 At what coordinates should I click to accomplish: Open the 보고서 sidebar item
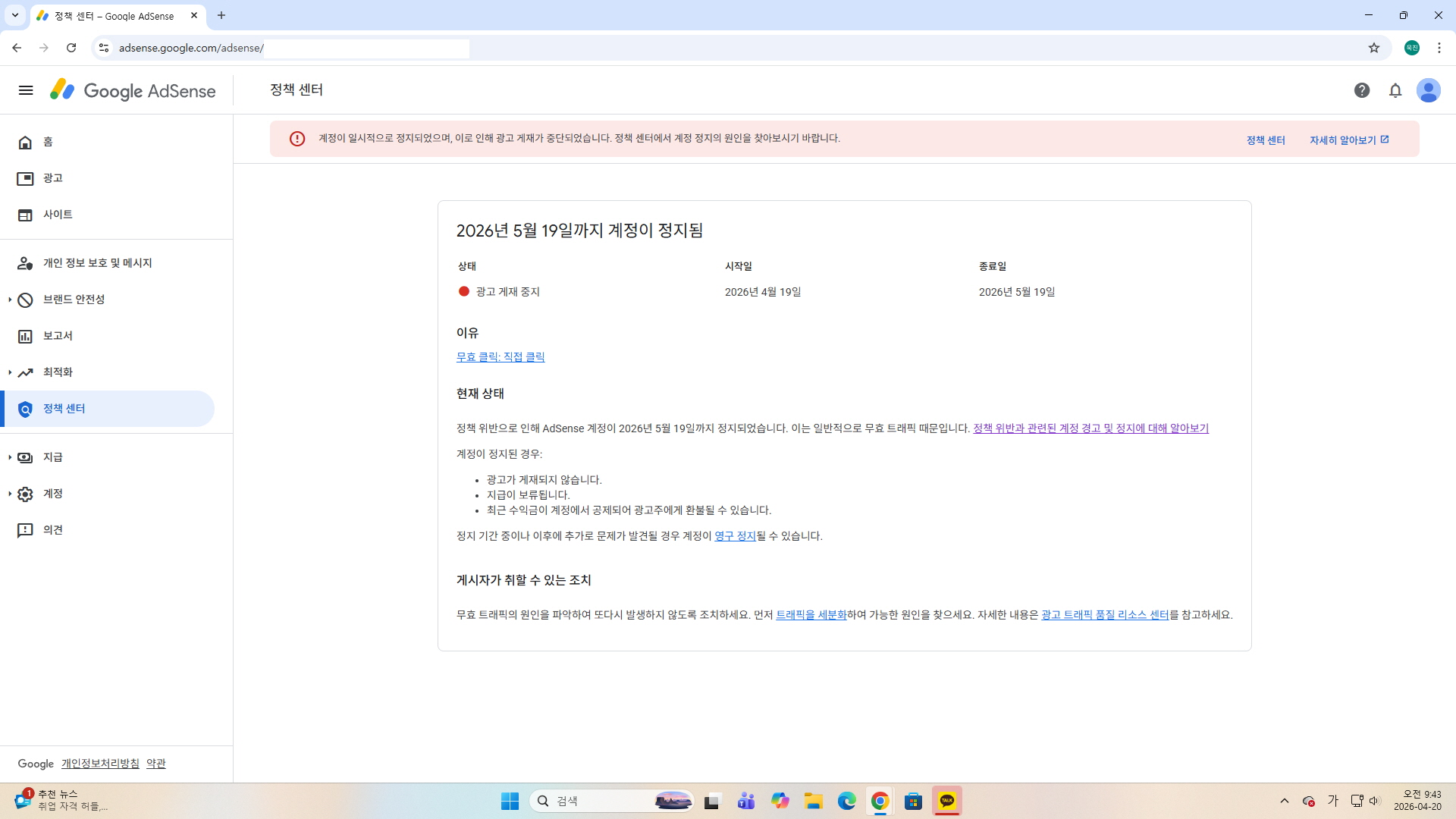[58, 336]
